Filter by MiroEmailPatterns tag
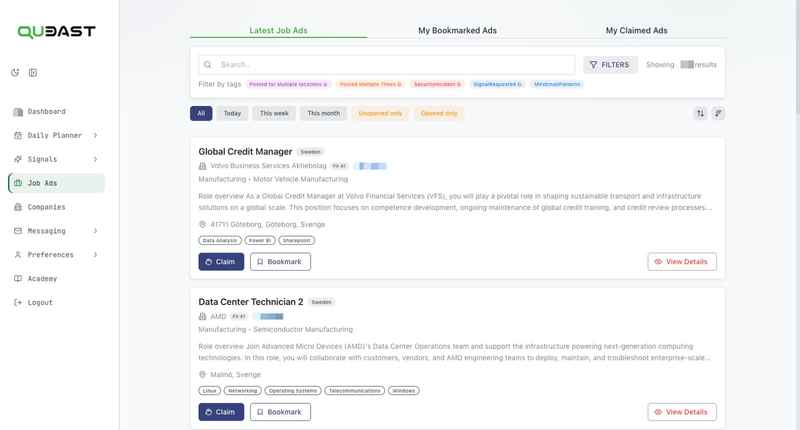This screenshot has width=800, height=430. pos(557,84)
